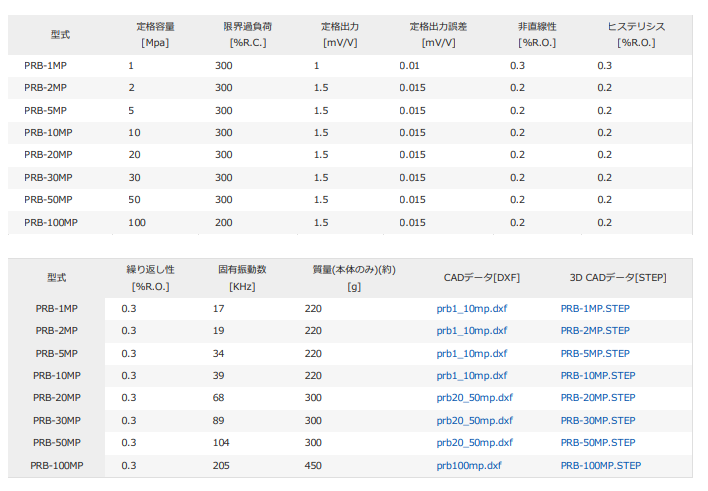Open the prb1_10mp.dxf link in PRB-5MP row
Screen dimensions: 708x491
(471, 354)
